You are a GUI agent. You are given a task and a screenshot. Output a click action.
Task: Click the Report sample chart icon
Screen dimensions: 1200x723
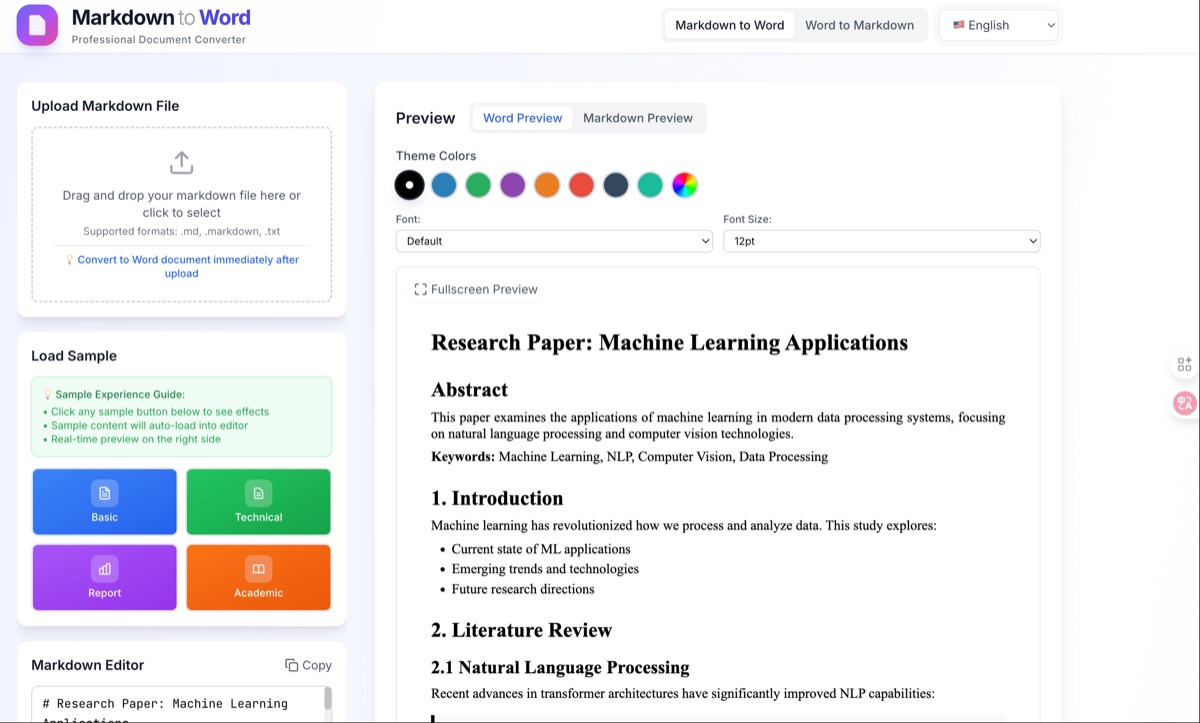pyautogui.click(x=104, y=568)
